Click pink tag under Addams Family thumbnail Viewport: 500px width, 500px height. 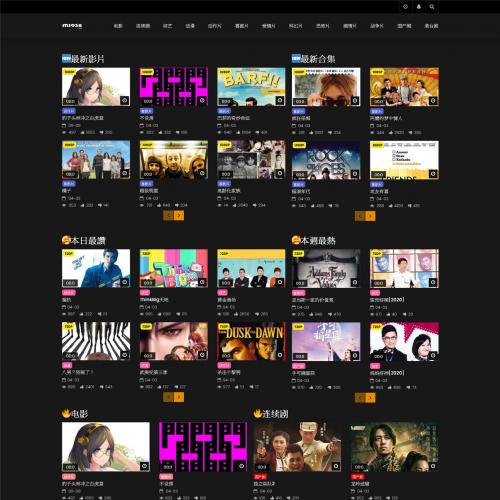click(298, 293)
